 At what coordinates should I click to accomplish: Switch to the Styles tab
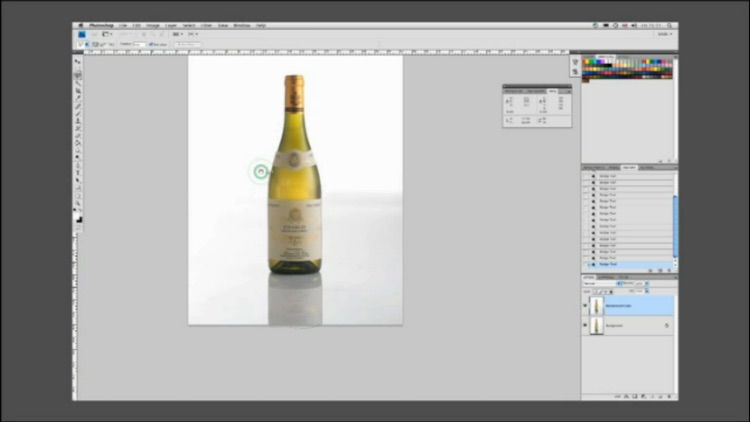tap(623, 57)
